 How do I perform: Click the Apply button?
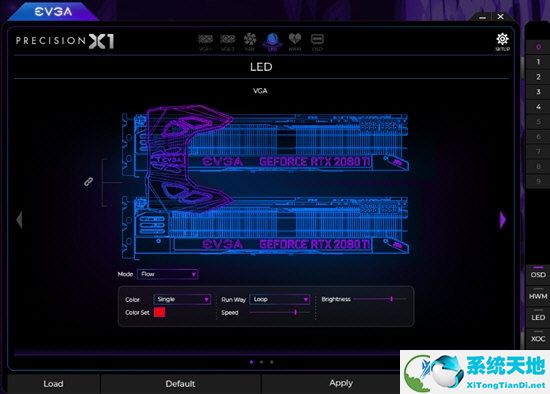click(x=341, y=383)
